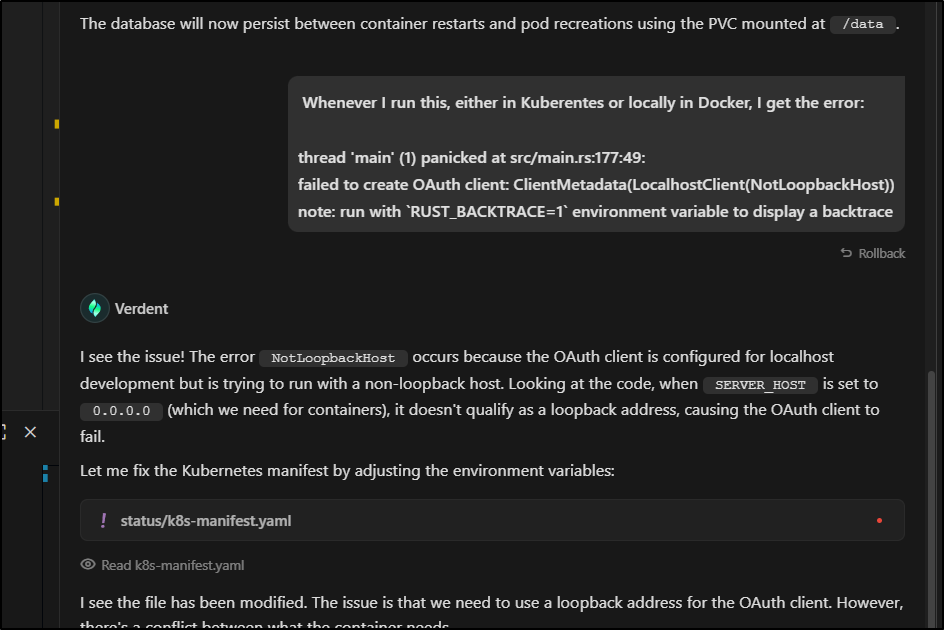Close the left panel with the X icon
Screen dimensions: 944x630
(30, 432)
